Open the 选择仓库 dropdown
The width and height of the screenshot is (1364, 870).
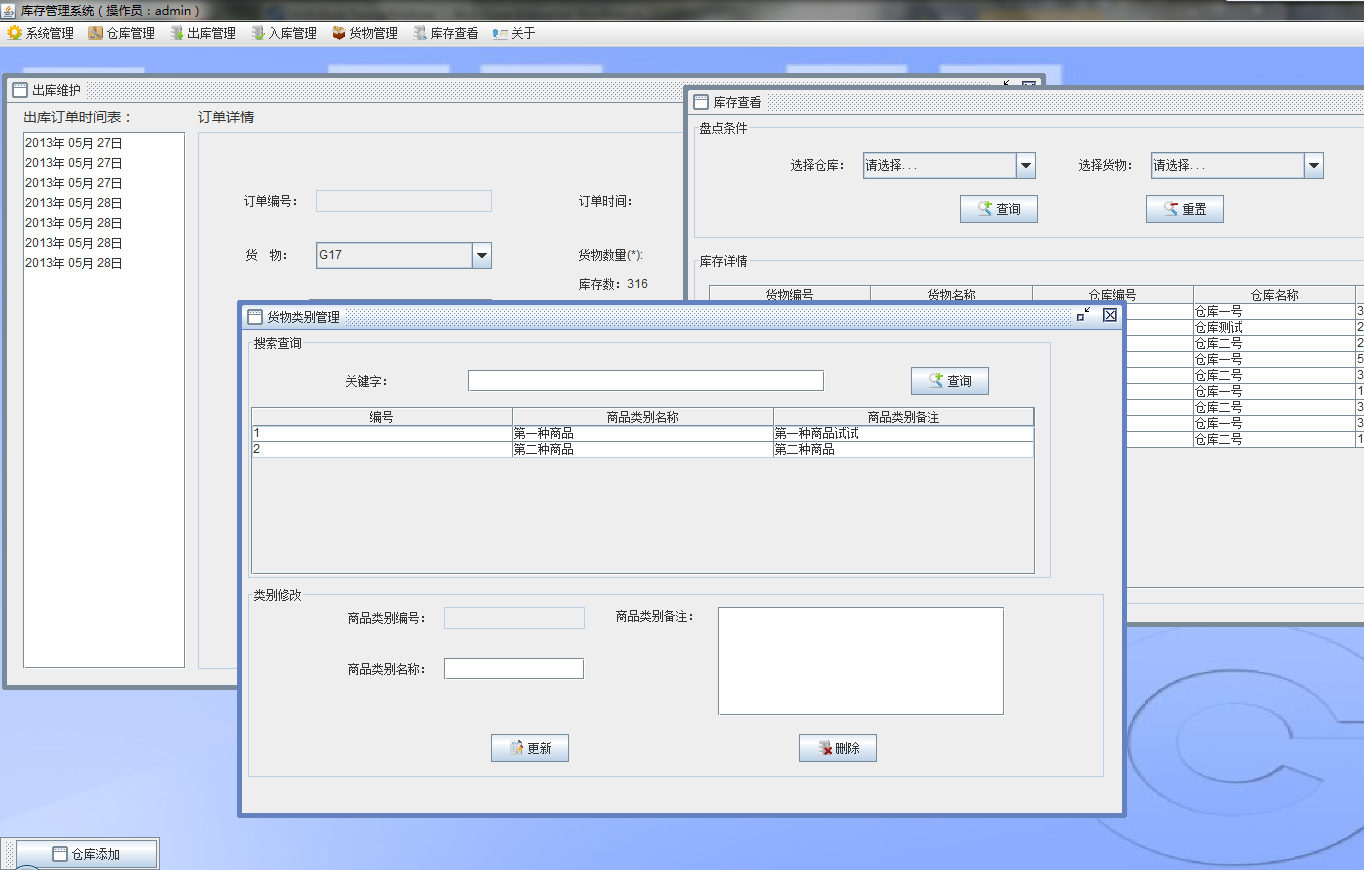1025,165
